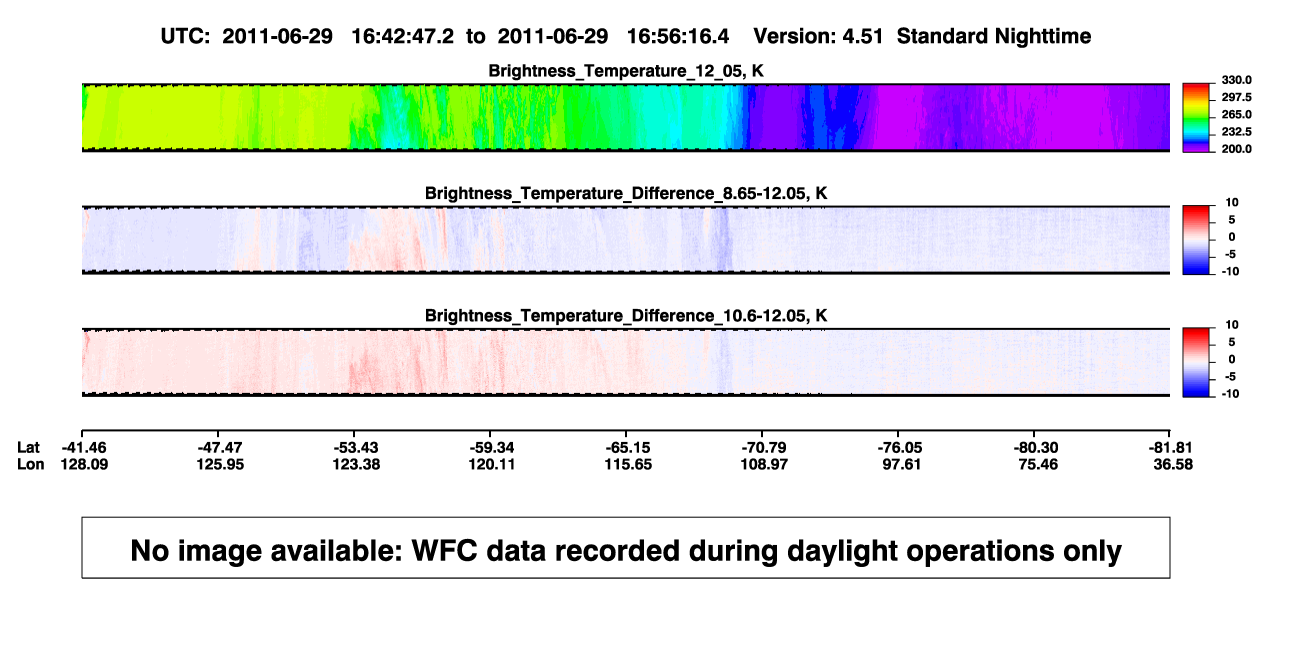Click the 'Lon' axis label
1300x667 pixels.
coord(29,464)
